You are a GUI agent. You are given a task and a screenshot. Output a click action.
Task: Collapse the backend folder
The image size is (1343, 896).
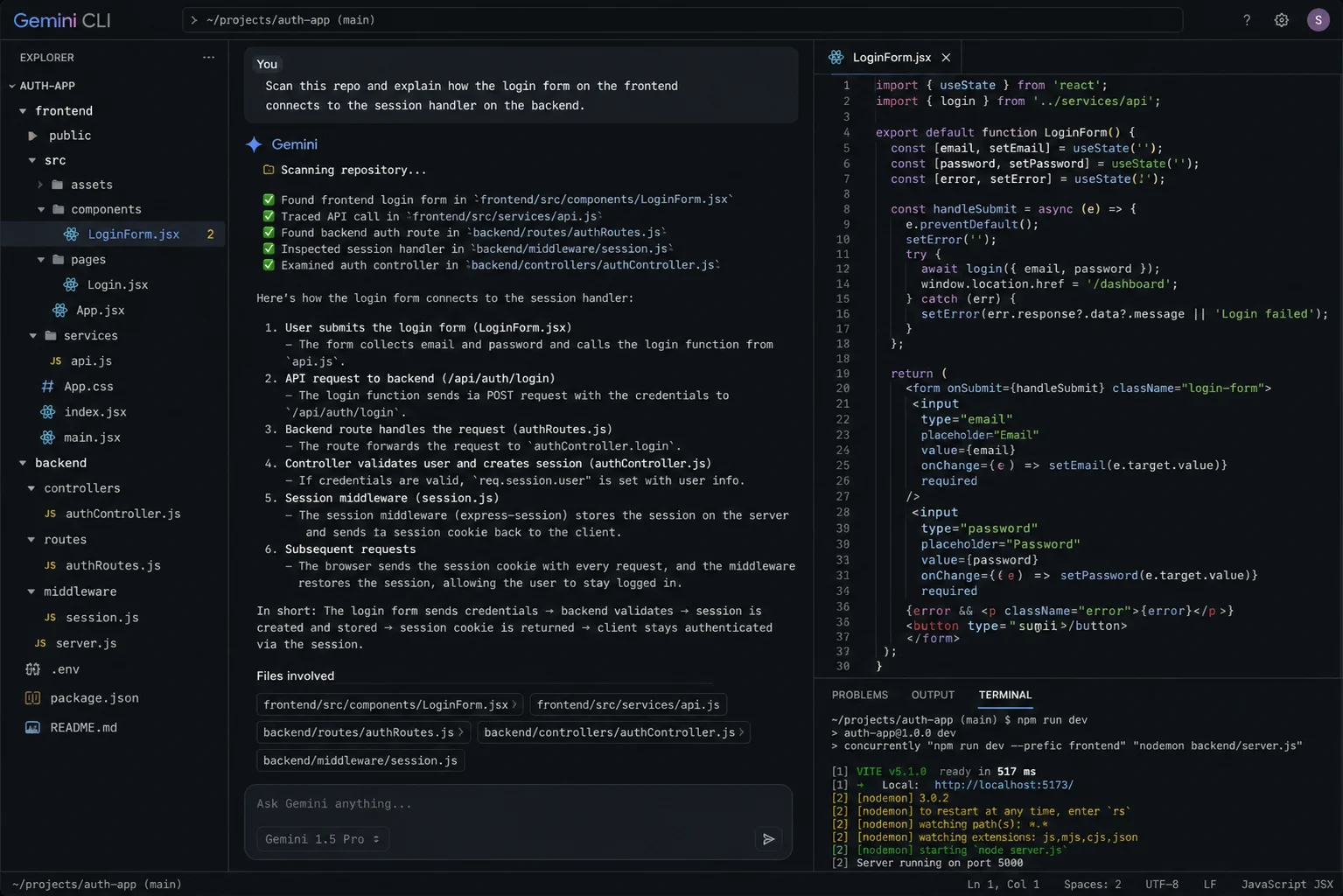click(x=23, y=463)
